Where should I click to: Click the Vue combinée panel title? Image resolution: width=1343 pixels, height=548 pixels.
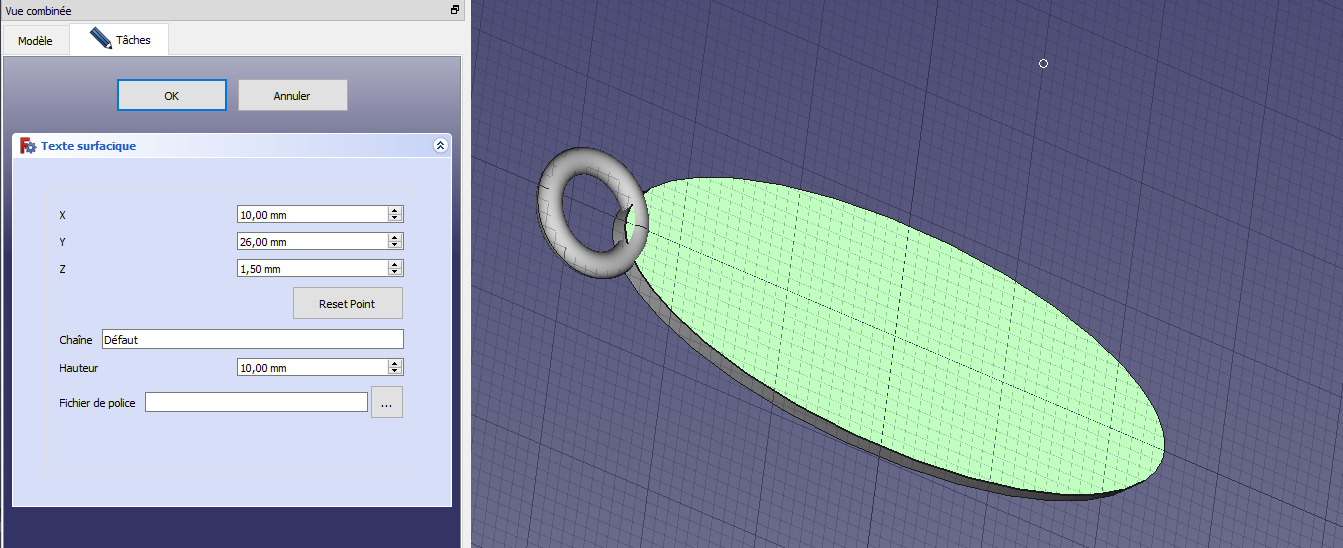(39, 11)
